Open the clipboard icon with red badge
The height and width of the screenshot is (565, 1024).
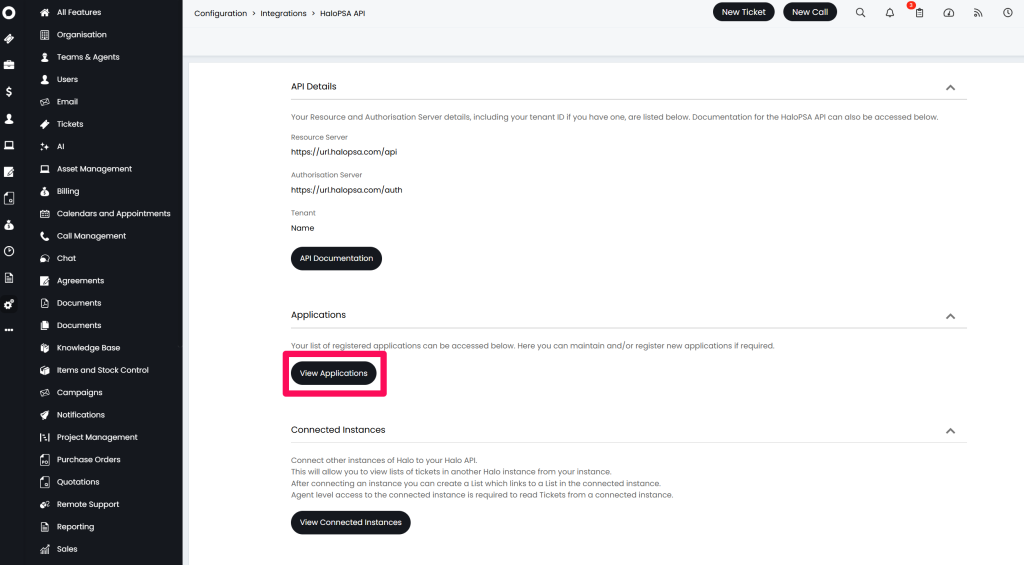919,12
